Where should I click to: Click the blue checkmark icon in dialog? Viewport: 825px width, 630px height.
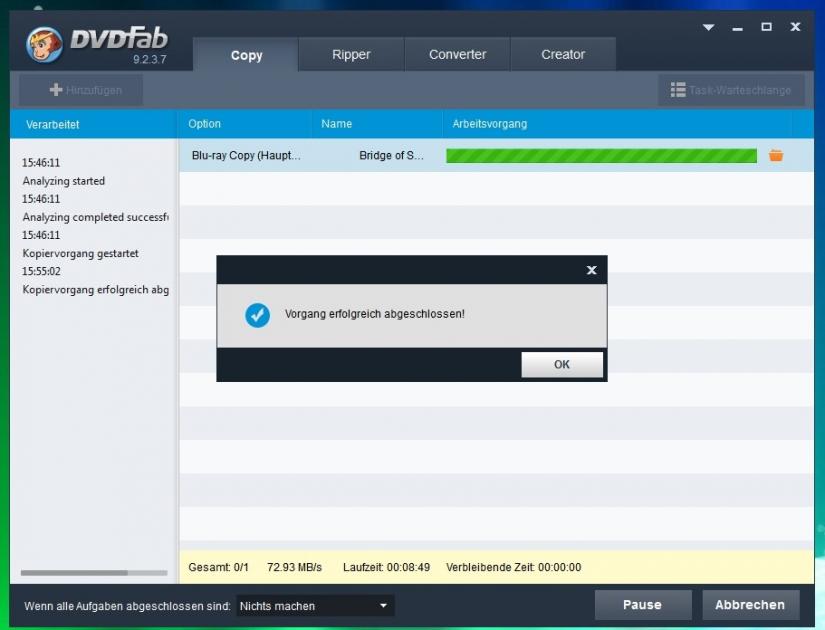tap(257, 315)
